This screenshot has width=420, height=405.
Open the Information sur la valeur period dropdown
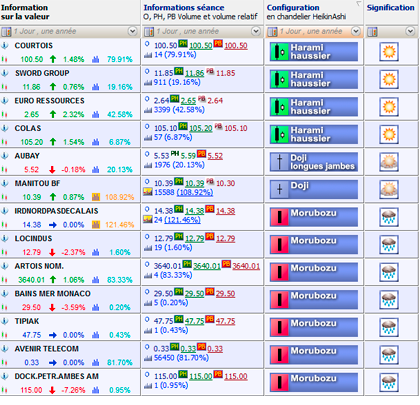pyautogui.click(x=132, y=31)
